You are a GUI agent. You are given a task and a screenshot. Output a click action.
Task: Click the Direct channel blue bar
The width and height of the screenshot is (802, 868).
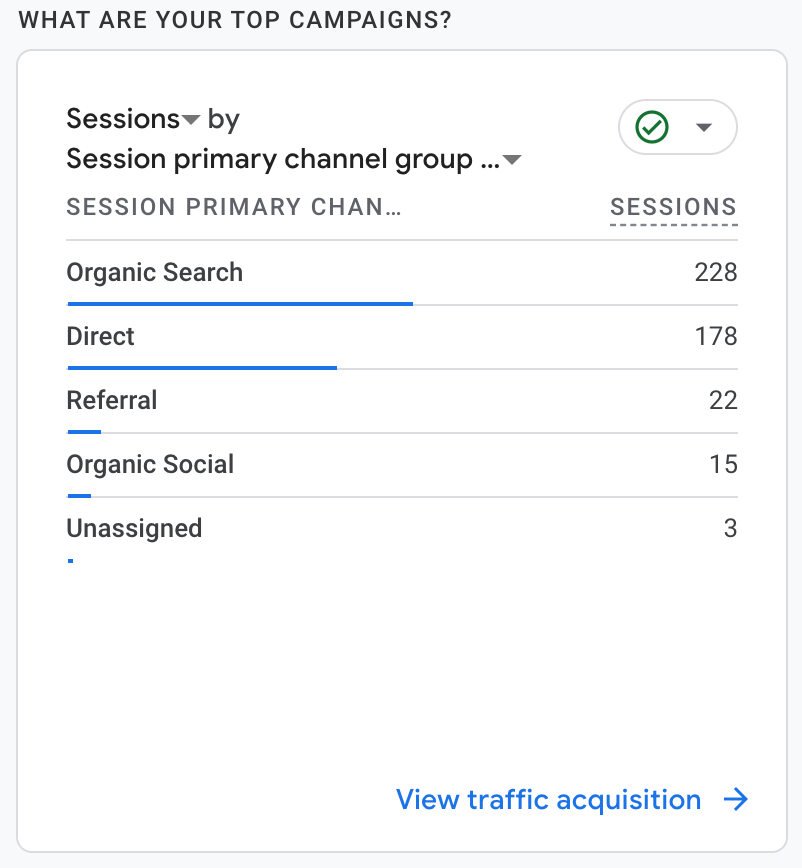point(202,367)
